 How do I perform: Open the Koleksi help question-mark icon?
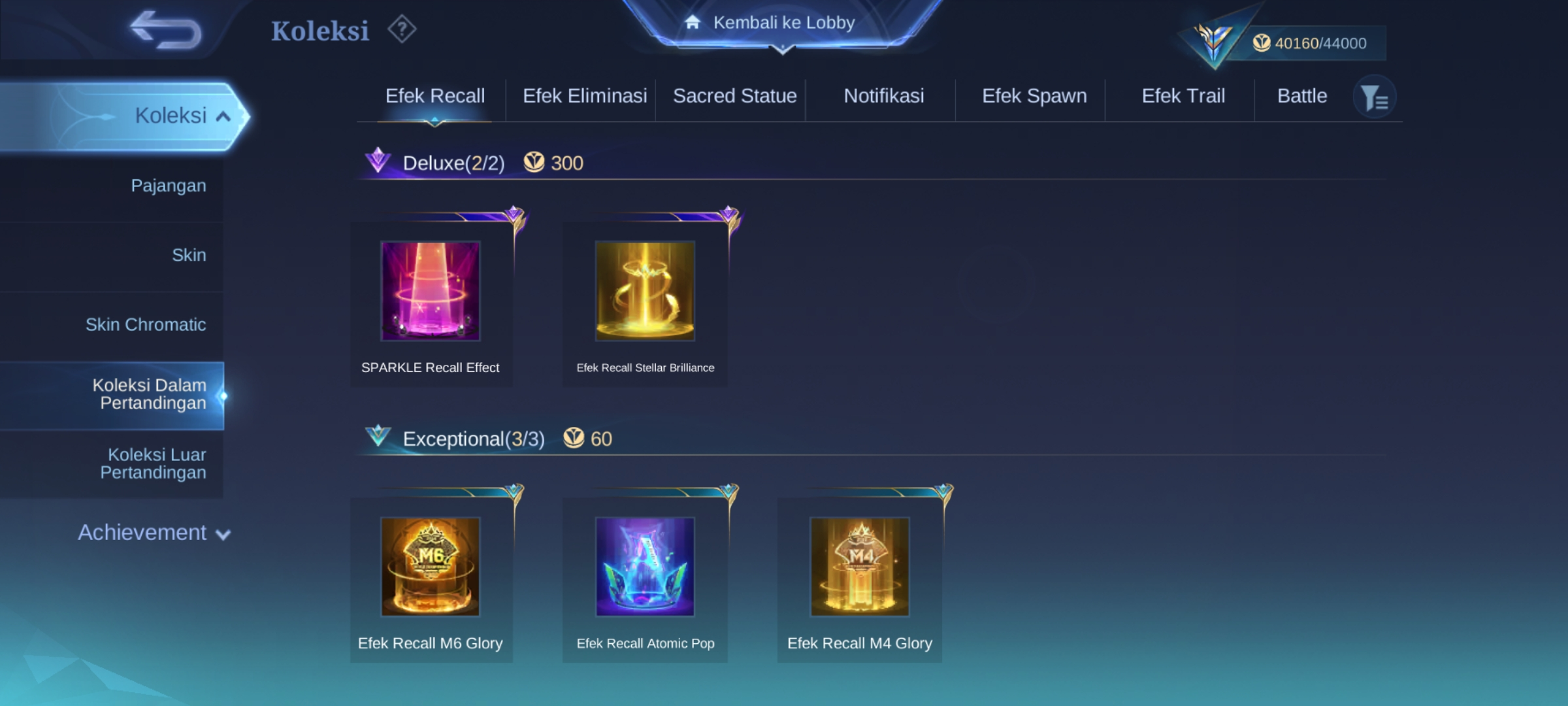(402, 29)
